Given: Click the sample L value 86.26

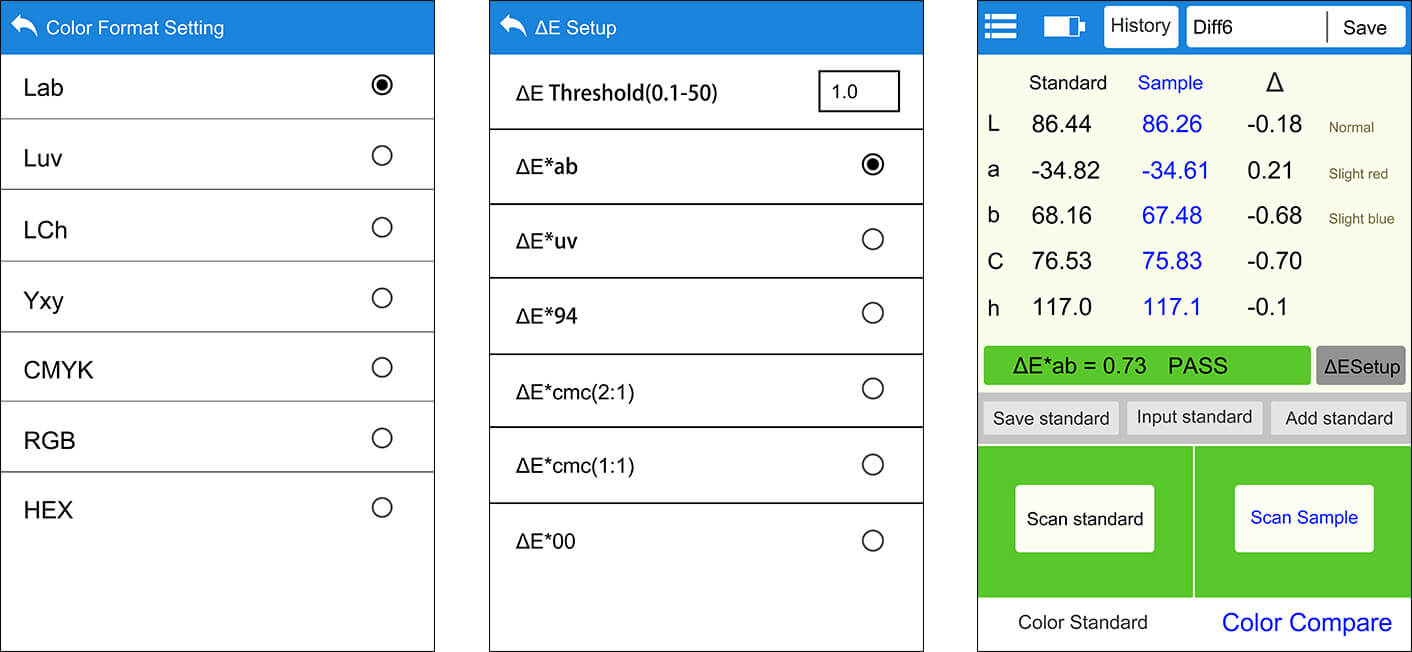Looking at the screenshot, I should [x=1172, y=125].
